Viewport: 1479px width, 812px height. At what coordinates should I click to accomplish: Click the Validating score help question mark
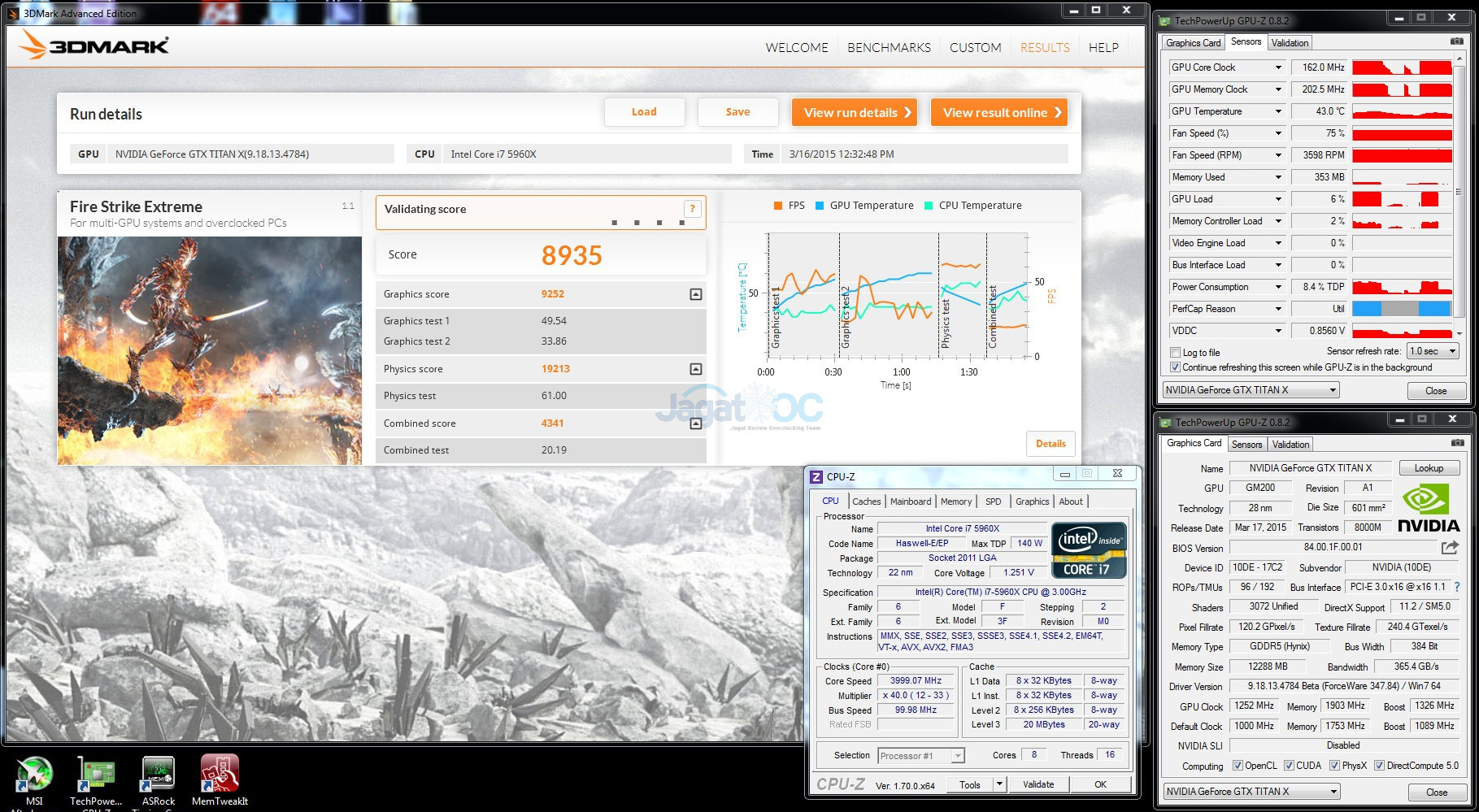pos(692,209)
